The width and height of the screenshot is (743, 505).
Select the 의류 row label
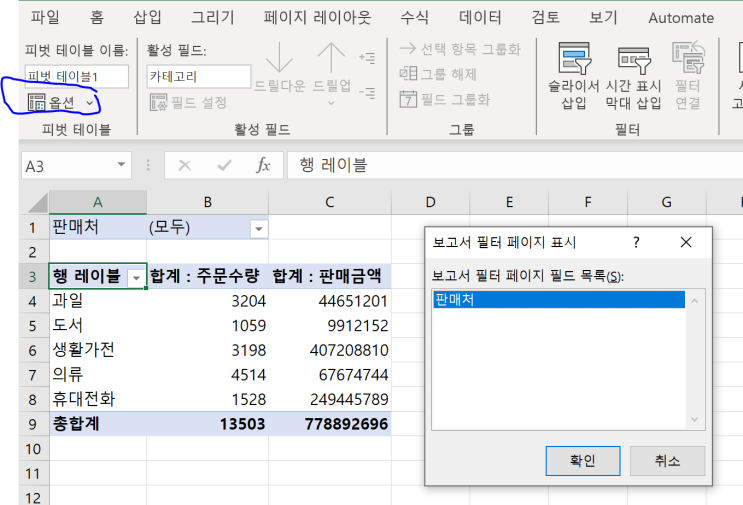(x=98, y=374)
